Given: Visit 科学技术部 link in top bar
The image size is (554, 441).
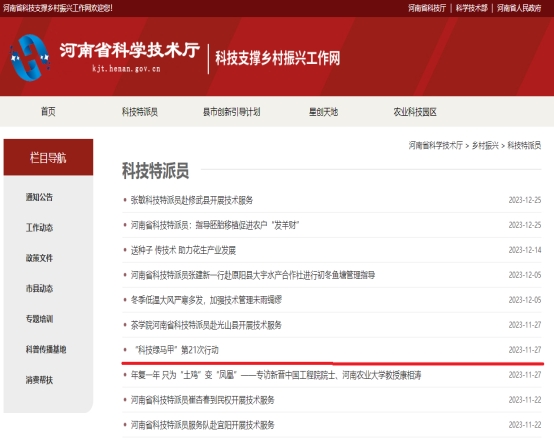Looking at the screenshot, I should click(x=471, y=8).
